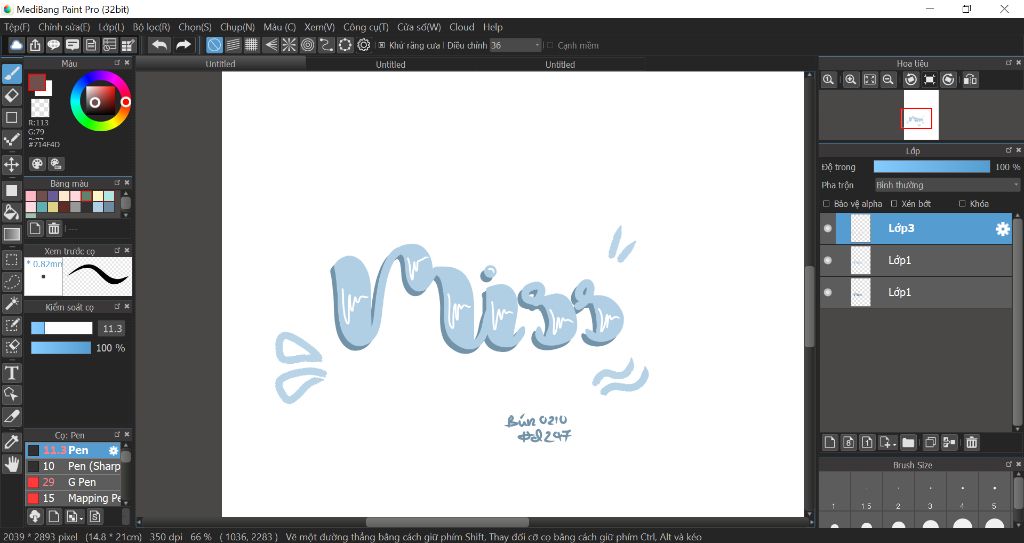Enable the radial snap icon

coord(289,45)
